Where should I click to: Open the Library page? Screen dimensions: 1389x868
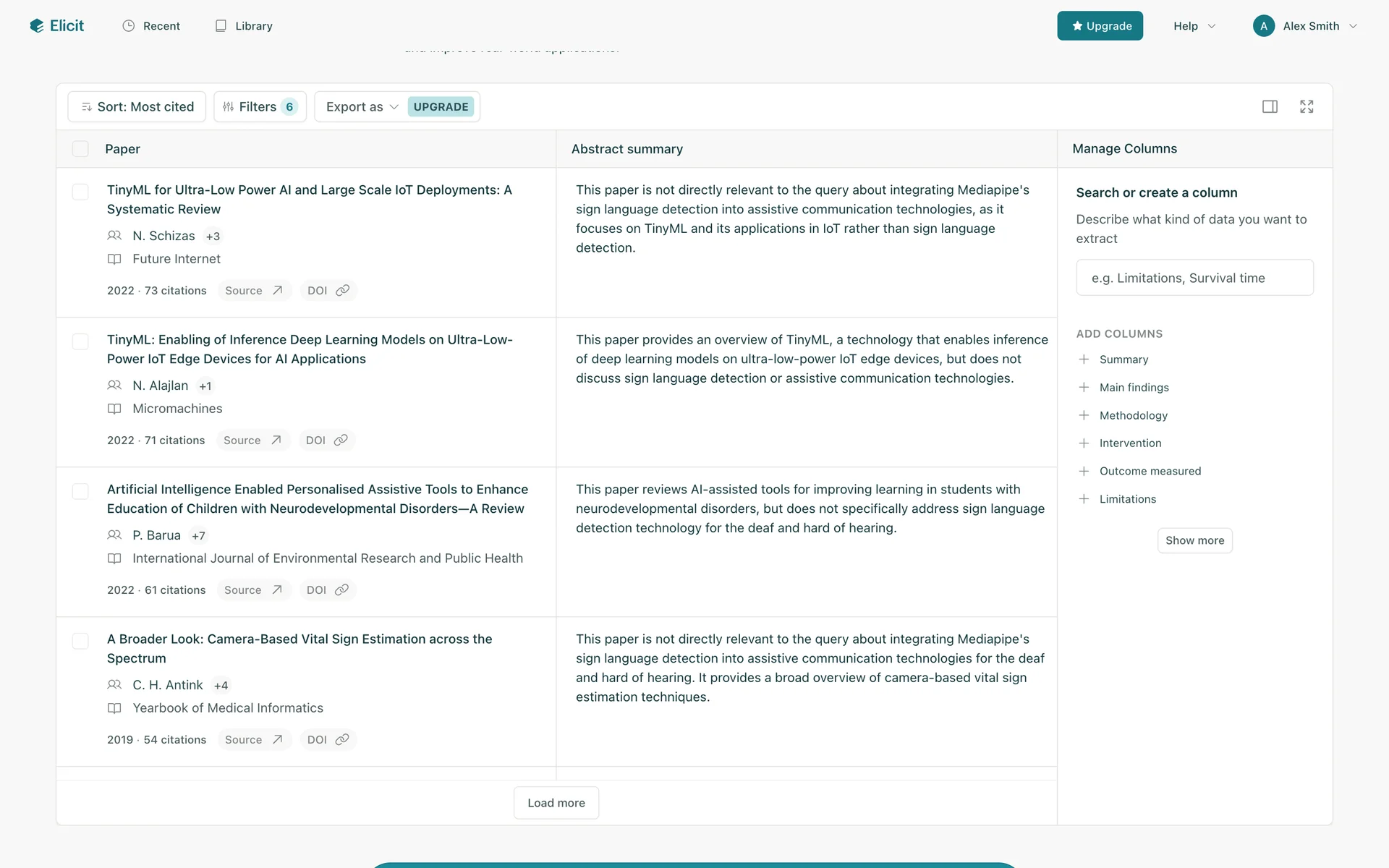(244, 26)
